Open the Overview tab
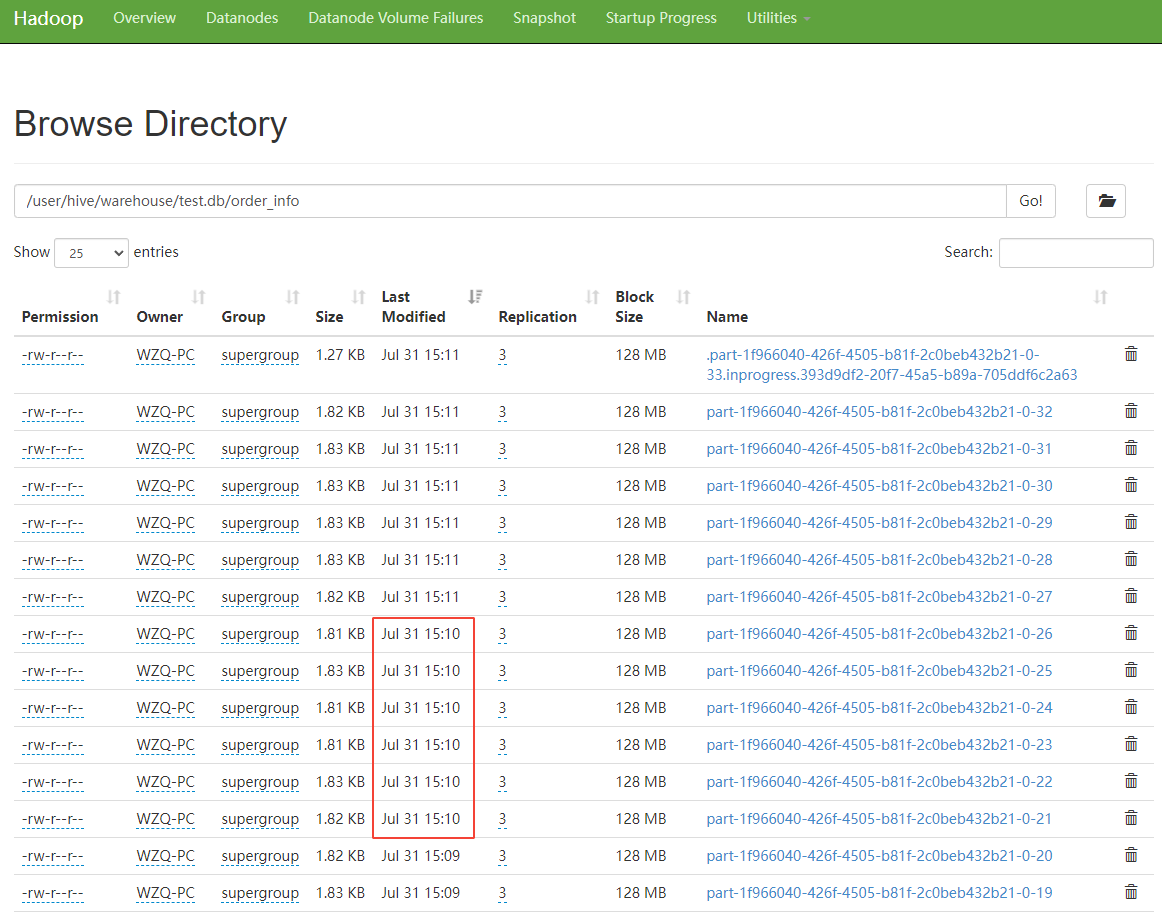 145,18
